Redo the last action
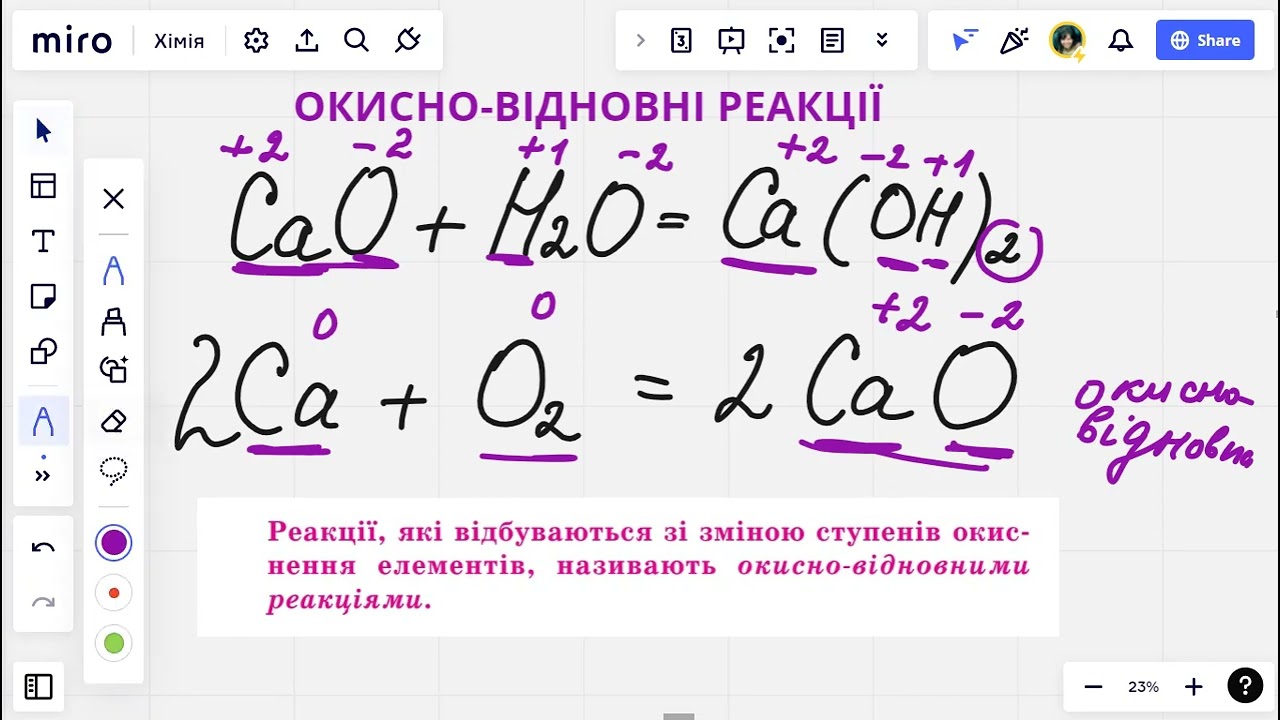Viewport: 1280px width, 720px height. click(x=43, y=602)
